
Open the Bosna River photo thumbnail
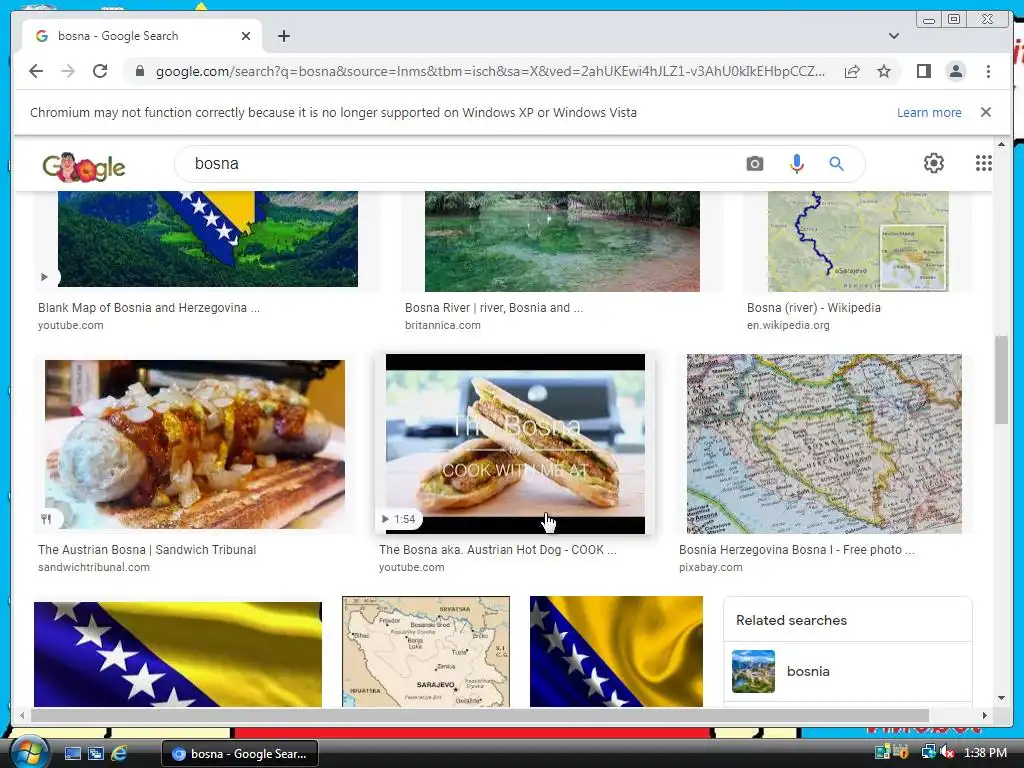tap(562, 241)
